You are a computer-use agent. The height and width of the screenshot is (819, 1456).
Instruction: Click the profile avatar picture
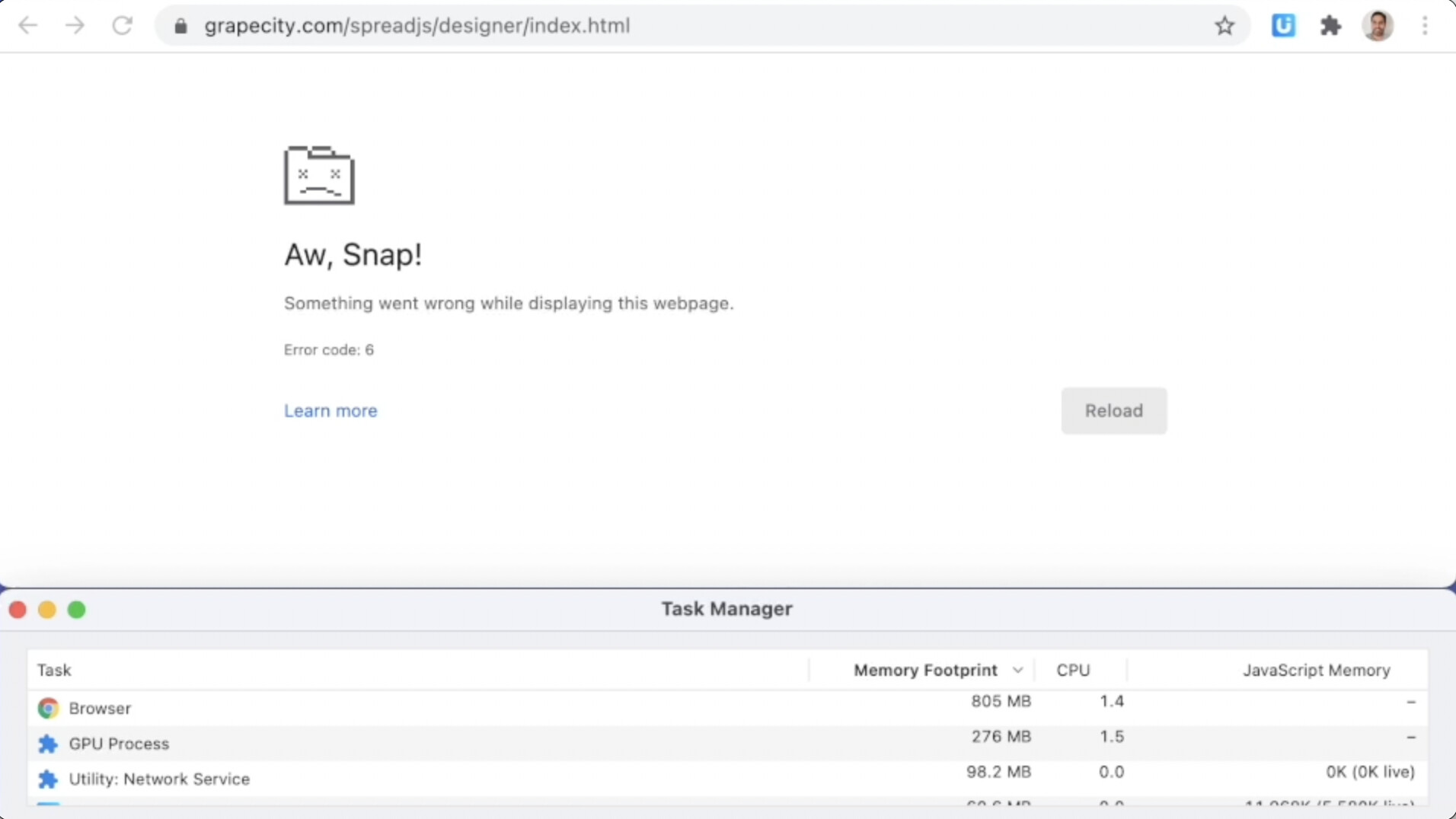click(1378, 25)
